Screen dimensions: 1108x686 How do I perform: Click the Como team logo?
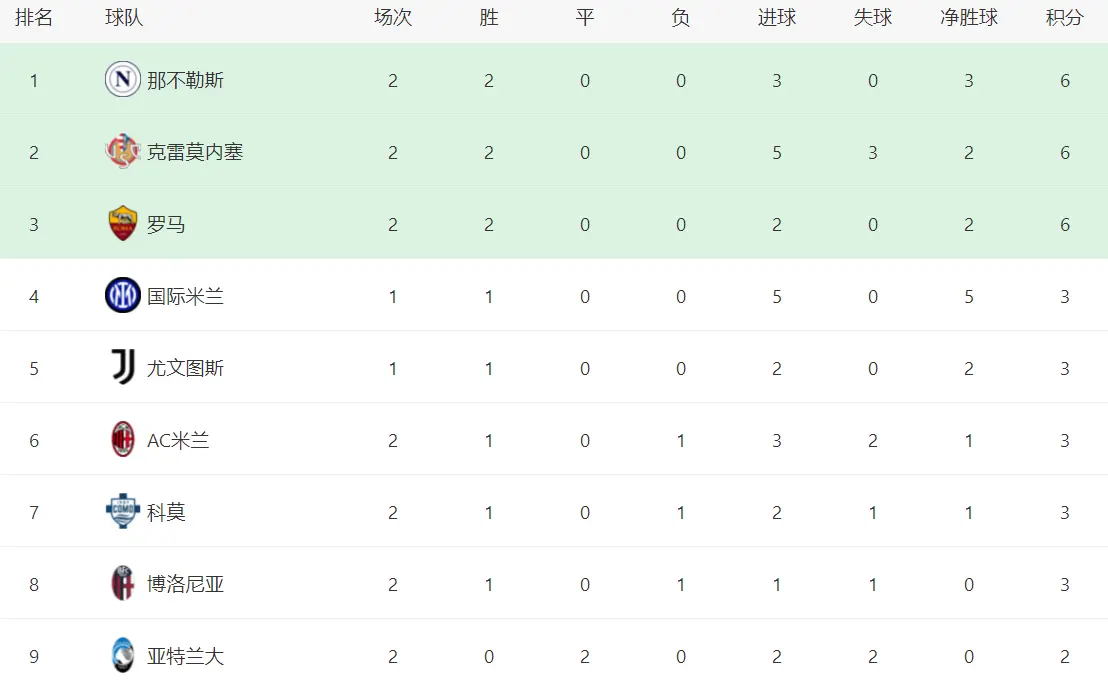coord(123,512)
